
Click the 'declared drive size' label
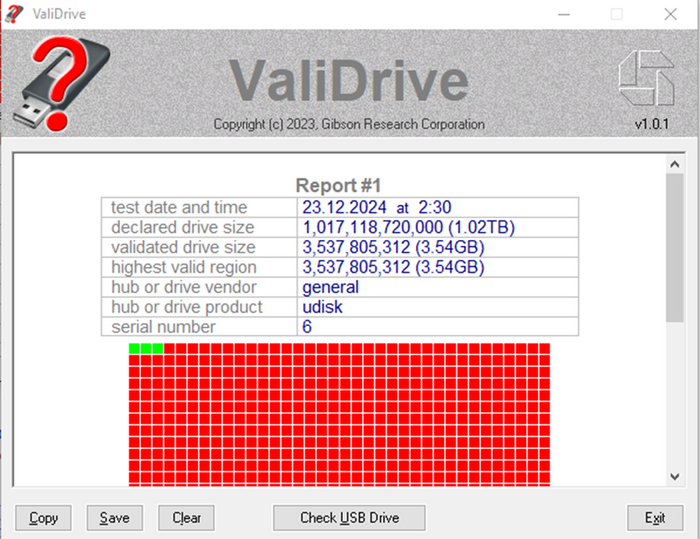(183, 227)
